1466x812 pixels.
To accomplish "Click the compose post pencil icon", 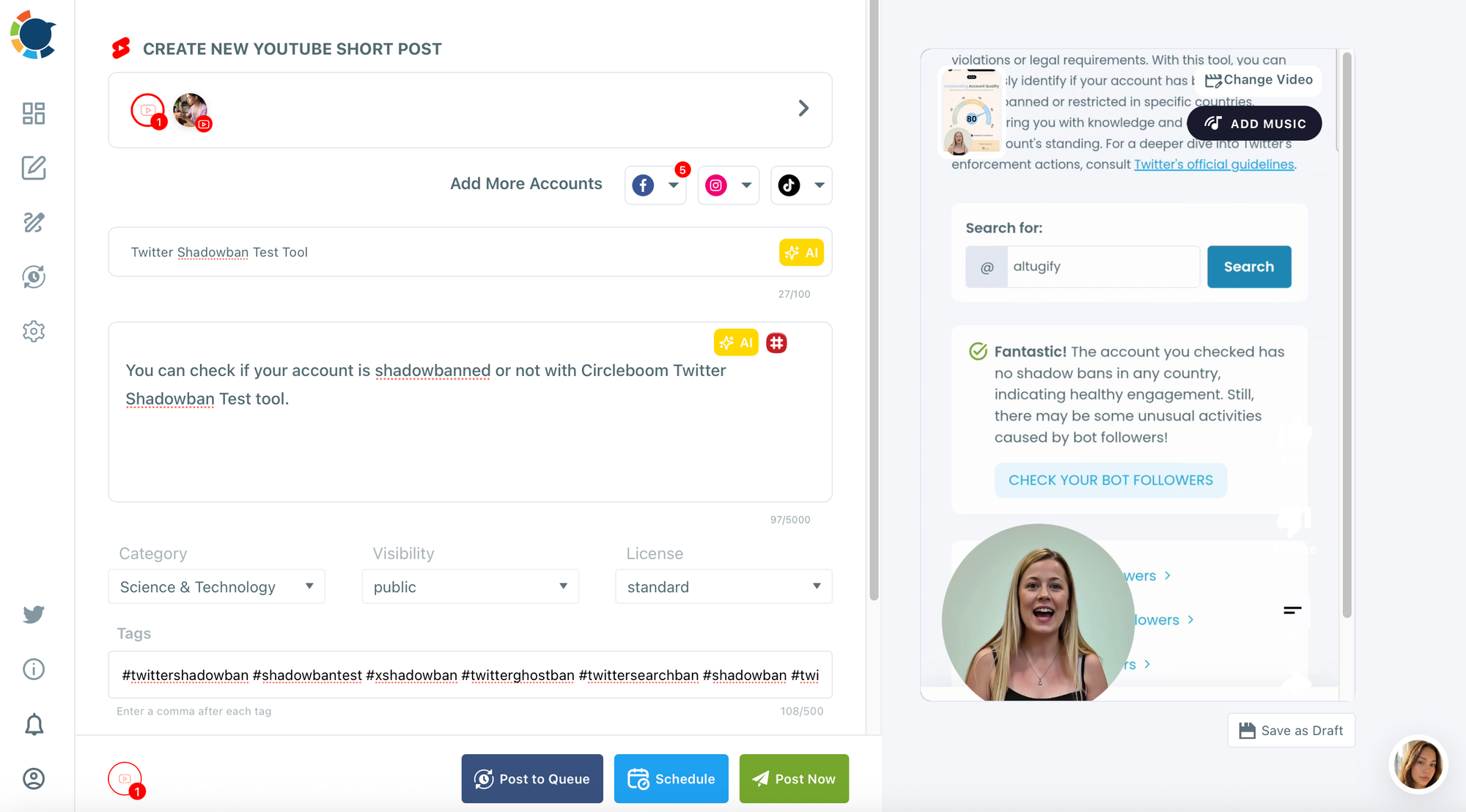I will click(34, 168).
